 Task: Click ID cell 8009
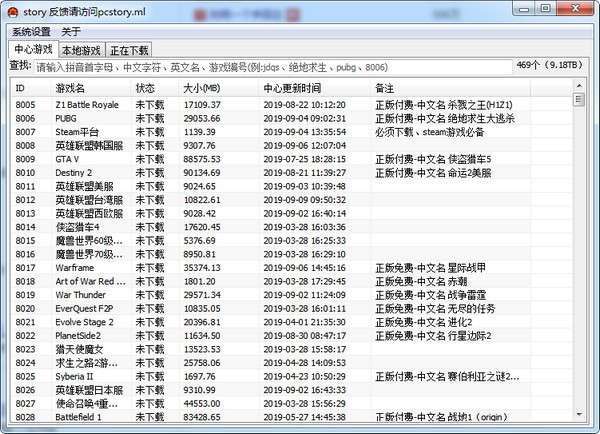click(25, 159)
